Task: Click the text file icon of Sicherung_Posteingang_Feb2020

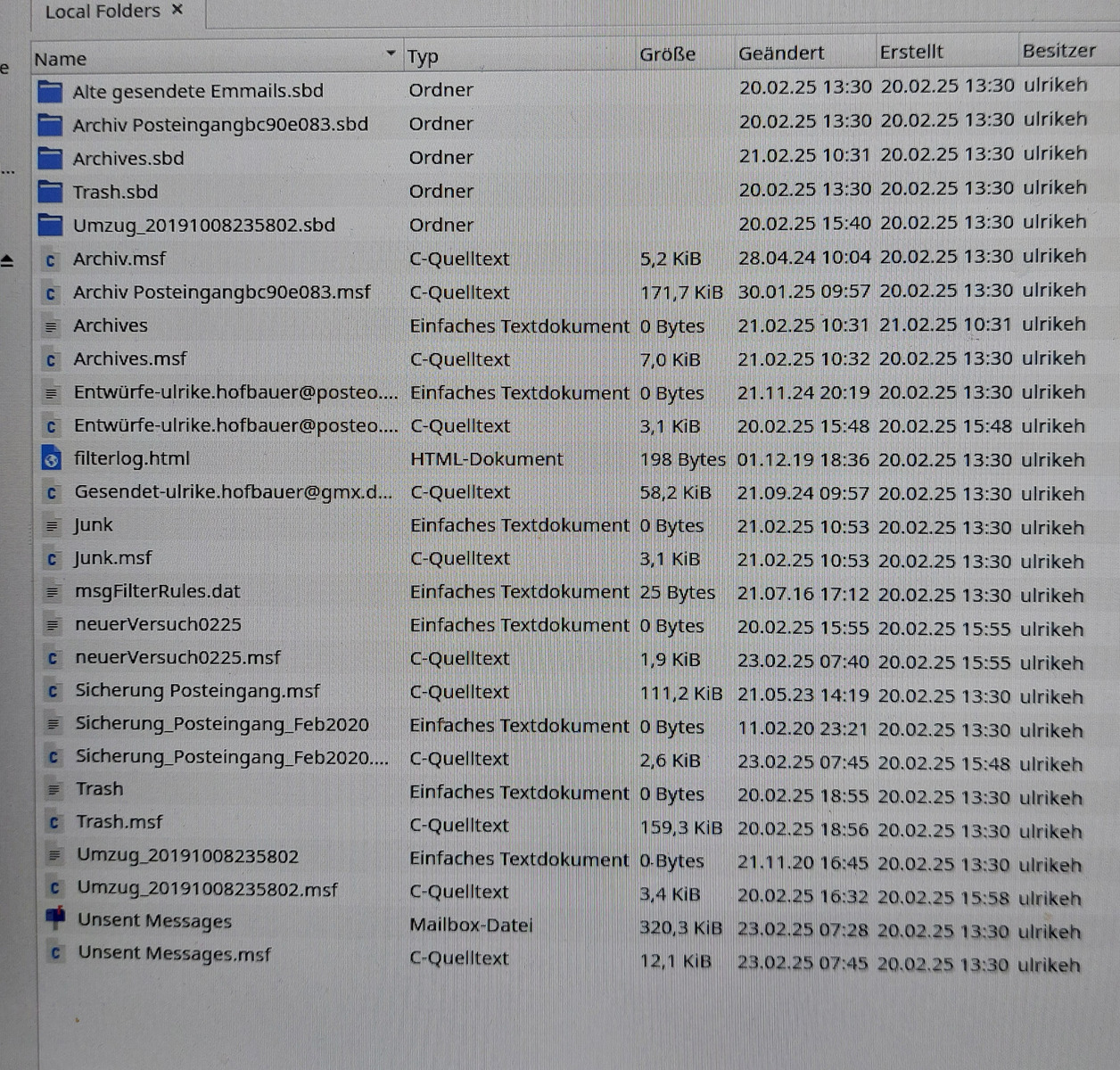Action: coord(53,724)
